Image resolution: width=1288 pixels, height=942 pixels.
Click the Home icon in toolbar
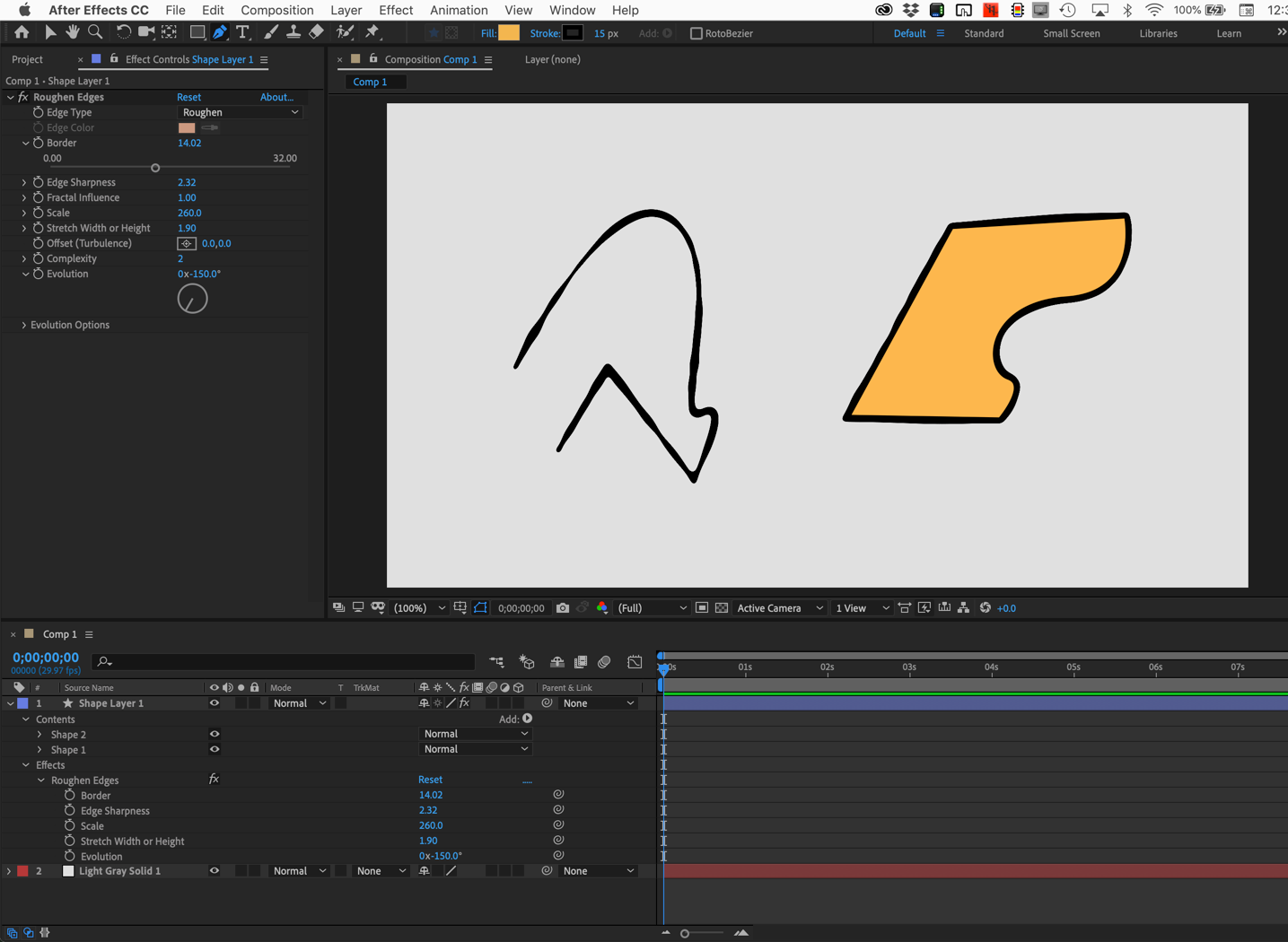point(22,32)
